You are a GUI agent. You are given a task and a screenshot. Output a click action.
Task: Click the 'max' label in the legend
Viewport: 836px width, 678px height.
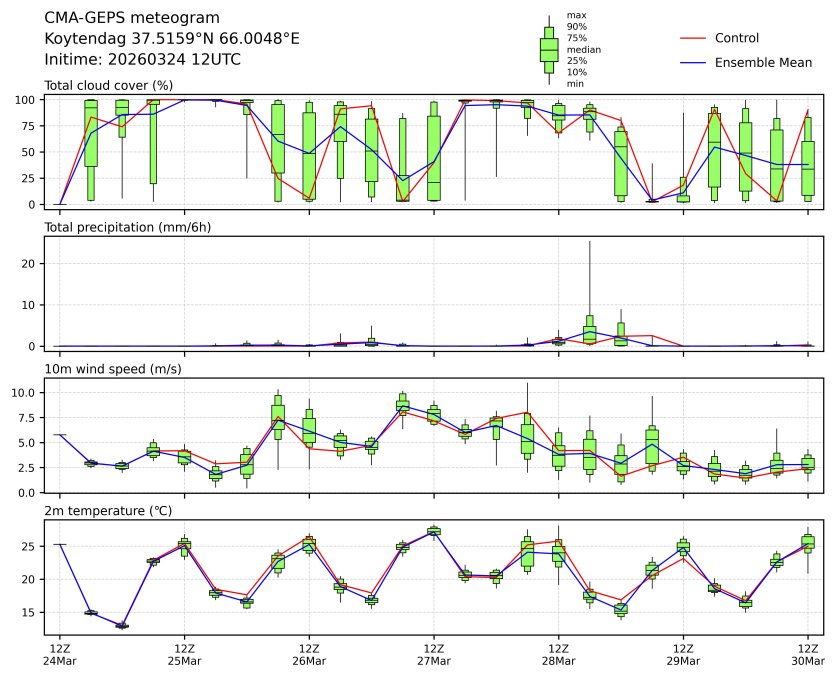(x=574, y=15)
